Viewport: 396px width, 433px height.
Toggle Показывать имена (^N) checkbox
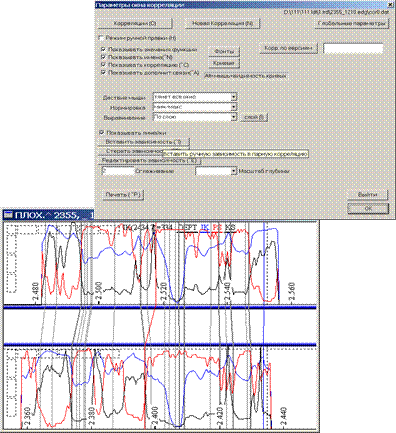(x=103, y=57)
